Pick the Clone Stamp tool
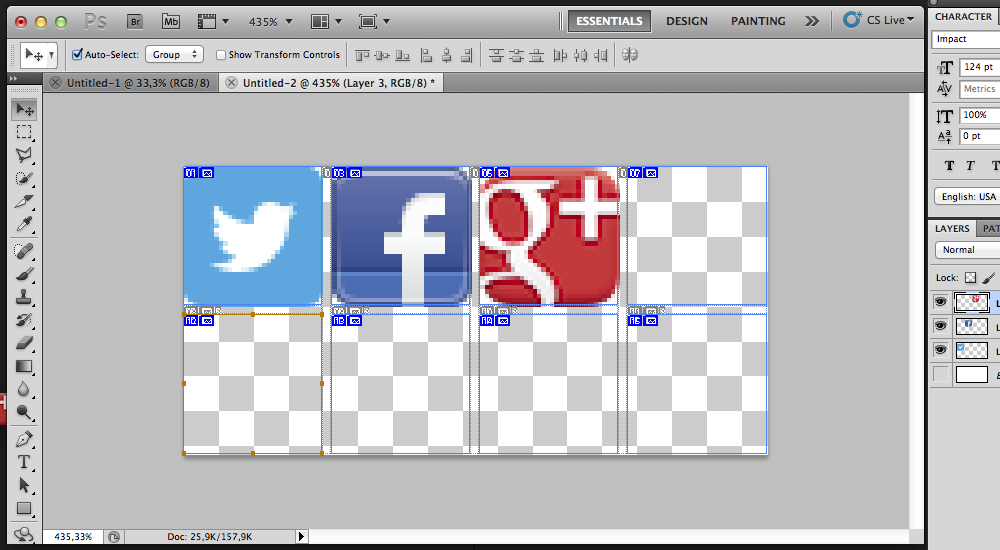Viewport: 1000px width, 550px height. (x=24, y=297)
